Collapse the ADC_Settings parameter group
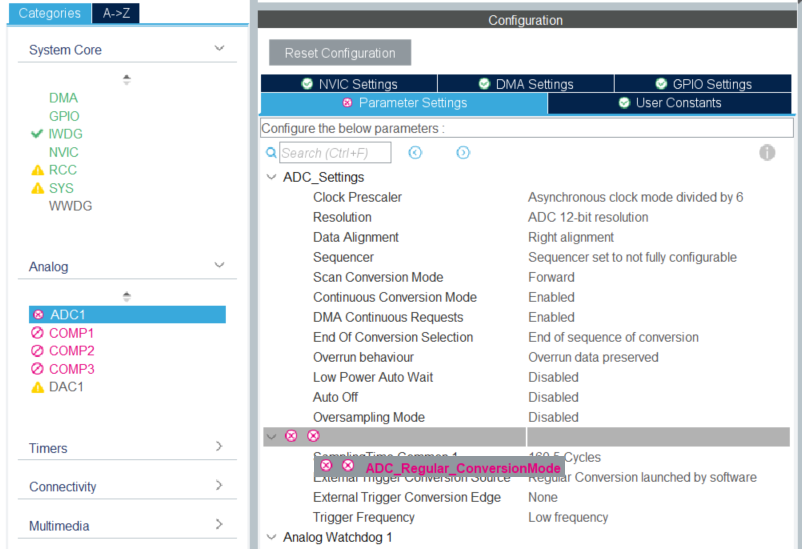 tap(271, 177)
